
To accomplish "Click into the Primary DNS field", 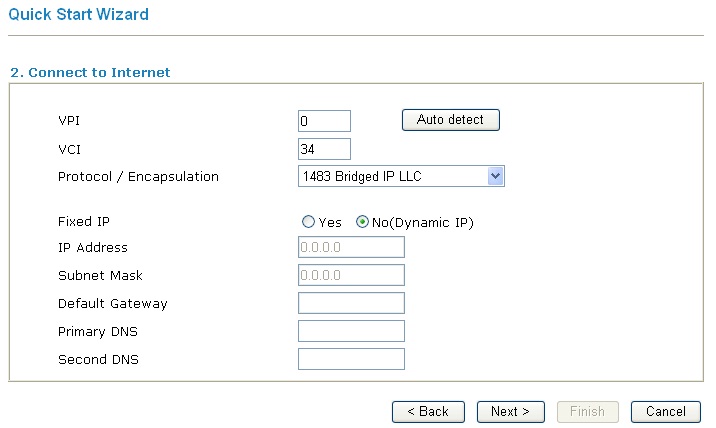I will pos(351,331).
